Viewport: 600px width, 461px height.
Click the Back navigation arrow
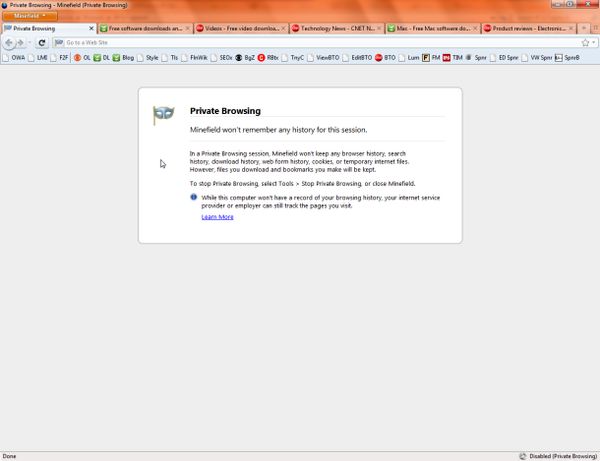tap(10, 43)
